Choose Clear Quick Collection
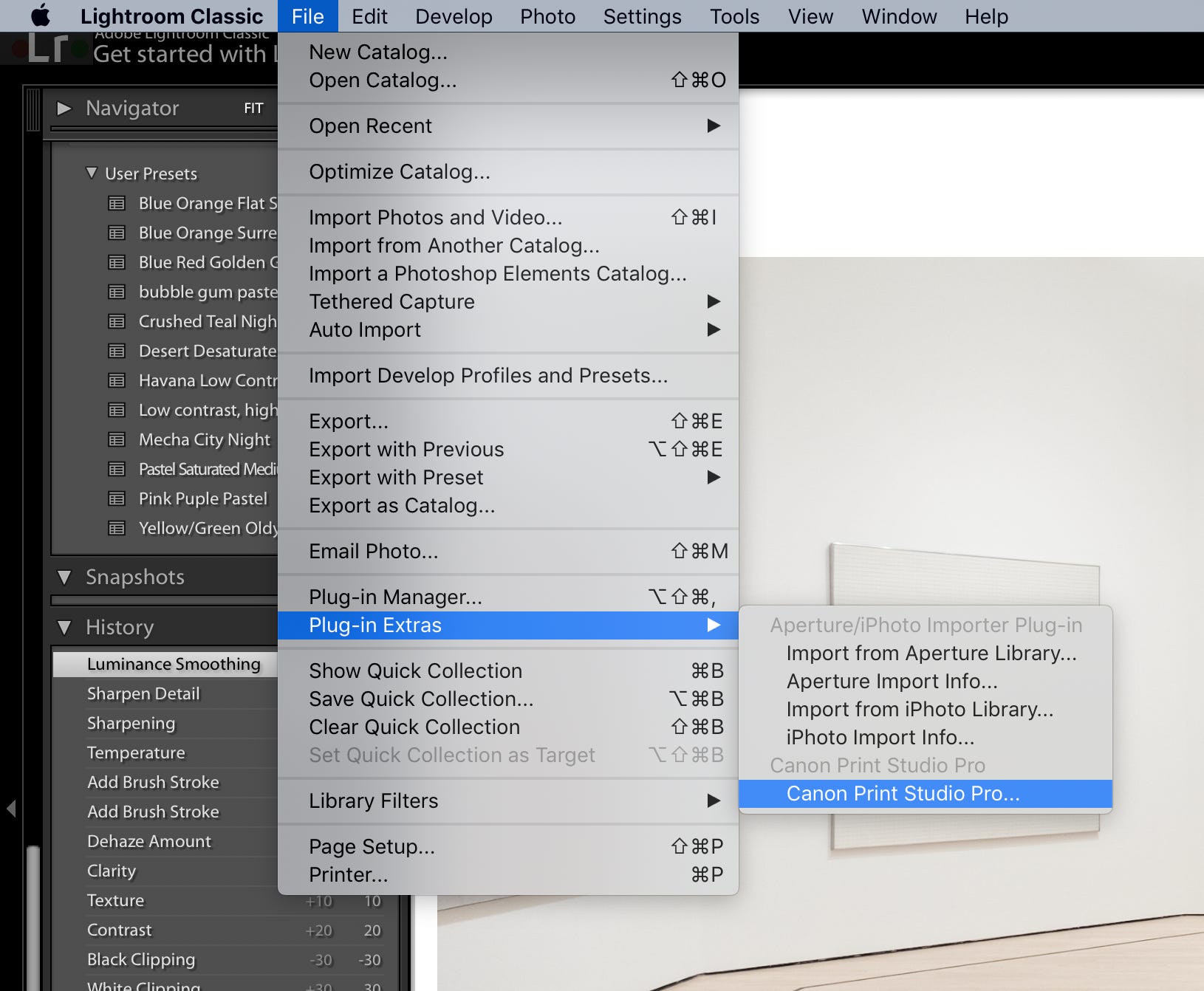 [508, 727]
